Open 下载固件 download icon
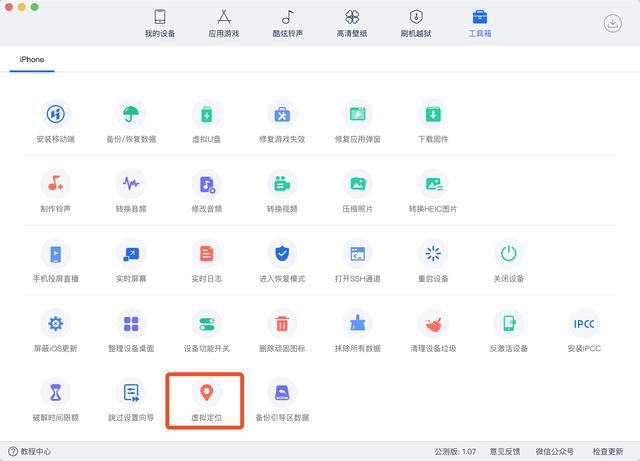The image size is (640, 461). [x=433, y=114]
